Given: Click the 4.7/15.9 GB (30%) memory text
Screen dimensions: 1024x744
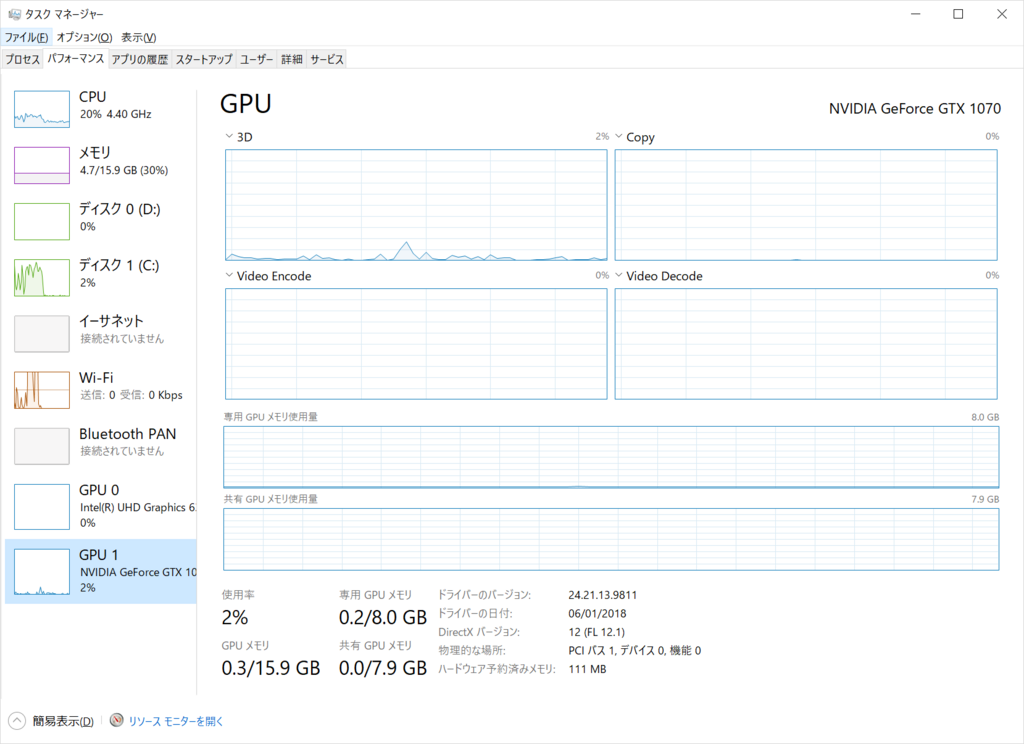Looking at the screenshot, I should click(x=124, y=170).
